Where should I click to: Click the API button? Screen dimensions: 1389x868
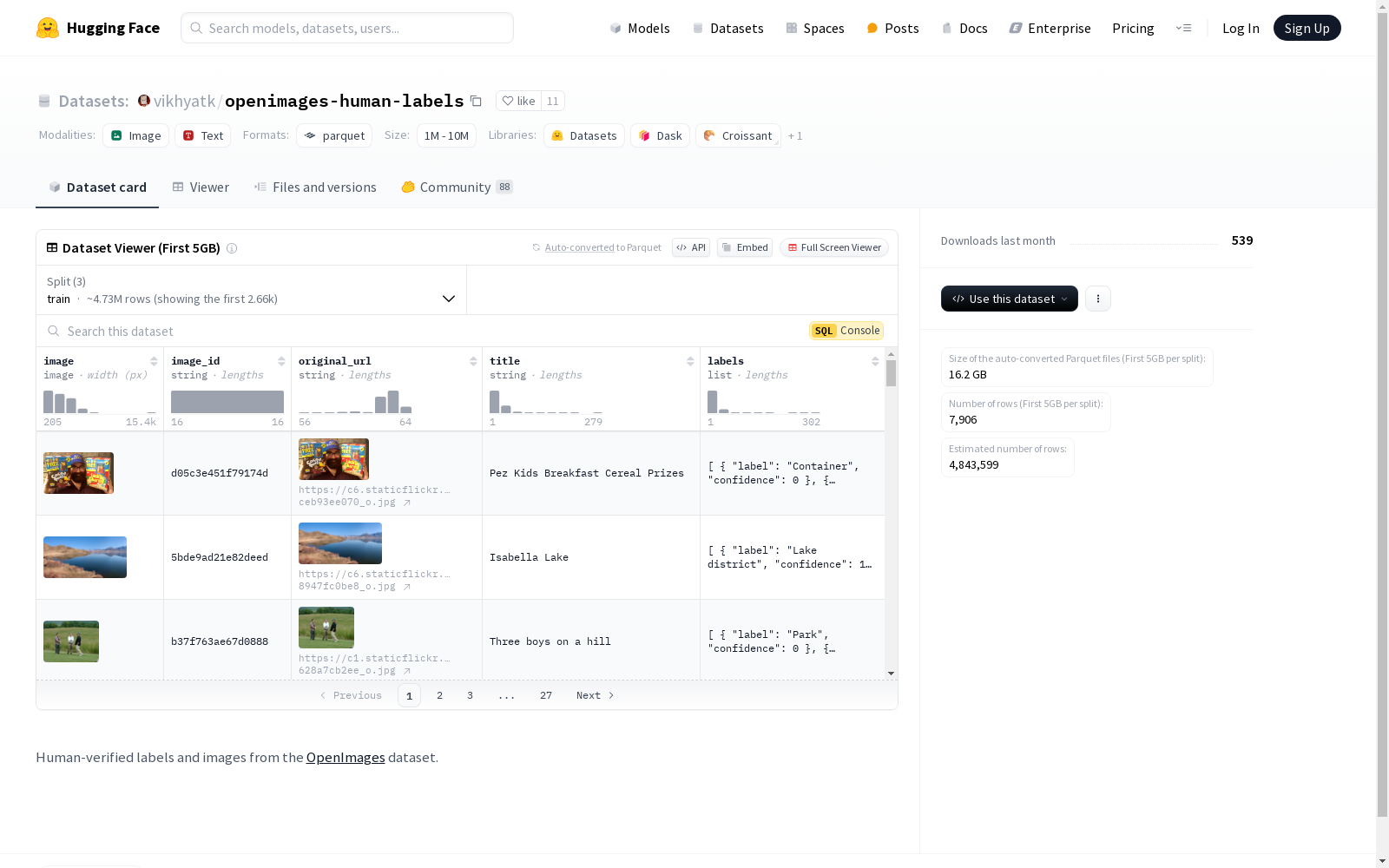(691, 247)
